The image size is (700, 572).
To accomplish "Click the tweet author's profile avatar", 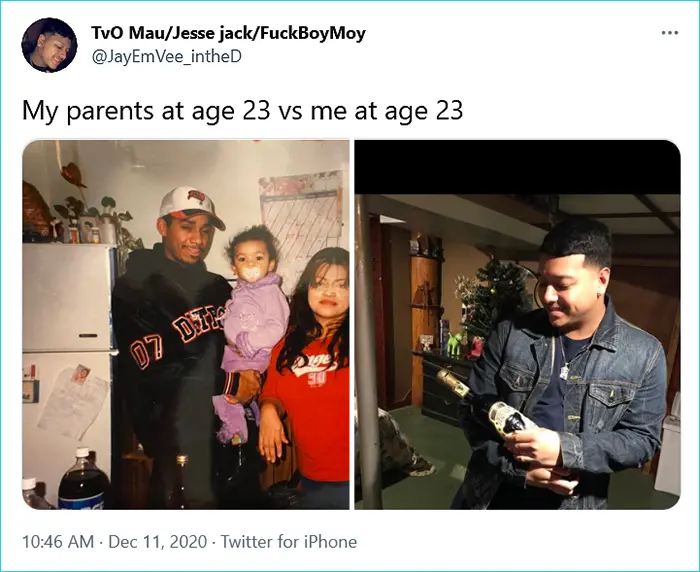I will [49, 45].
